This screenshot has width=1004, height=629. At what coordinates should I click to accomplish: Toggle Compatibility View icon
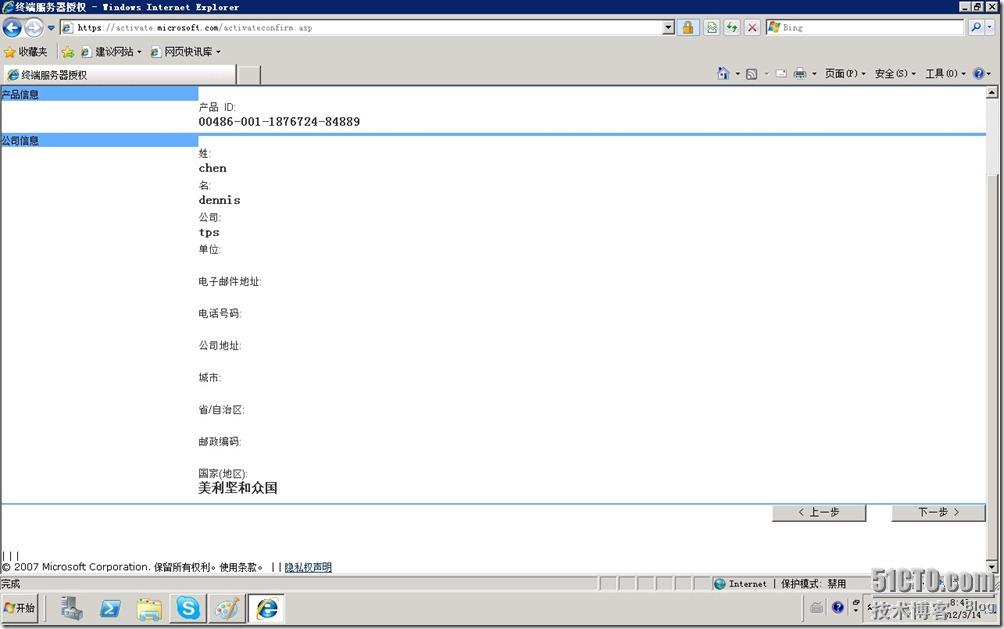coord(711,28)
